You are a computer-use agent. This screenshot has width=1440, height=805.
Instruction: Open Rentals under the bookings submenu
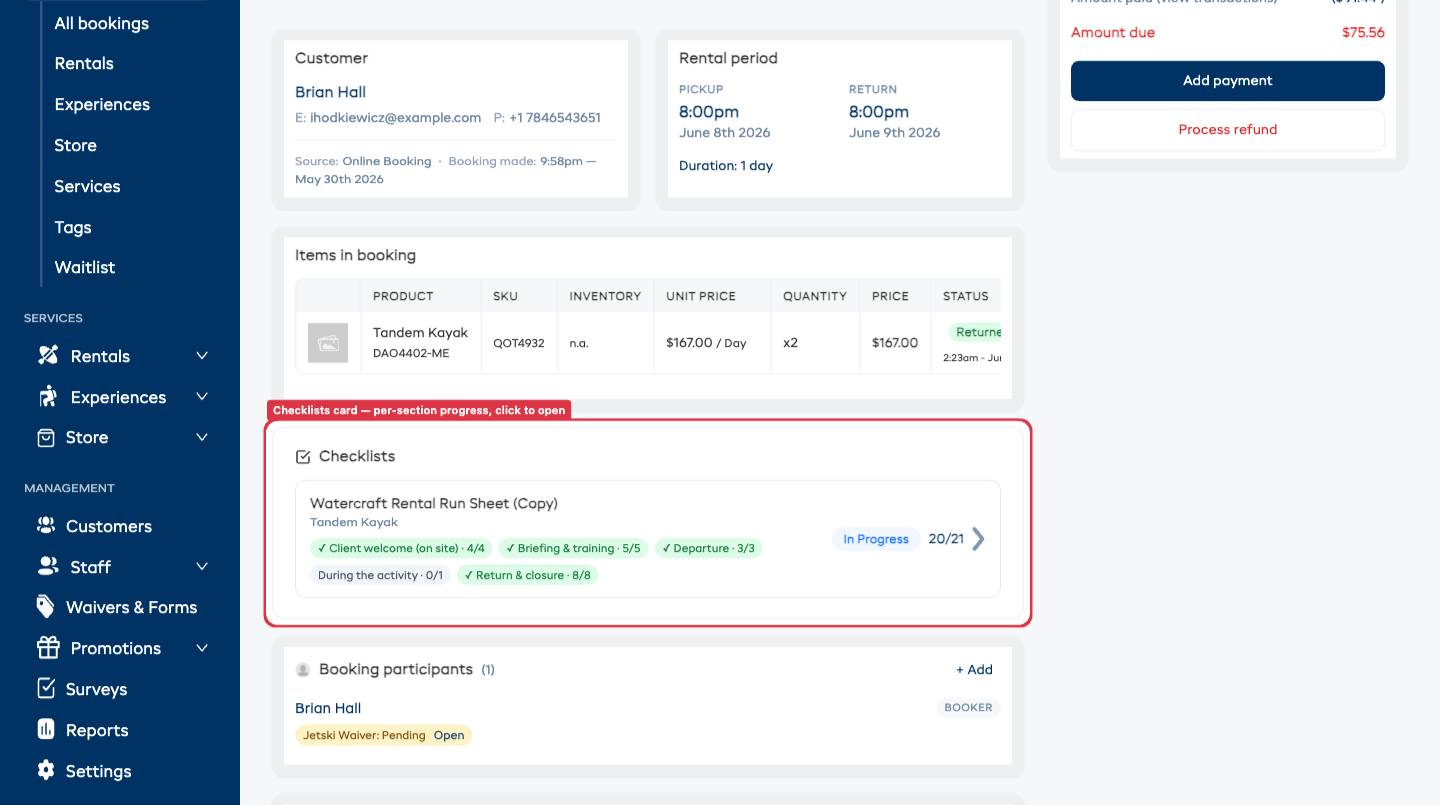coord(84,63)
